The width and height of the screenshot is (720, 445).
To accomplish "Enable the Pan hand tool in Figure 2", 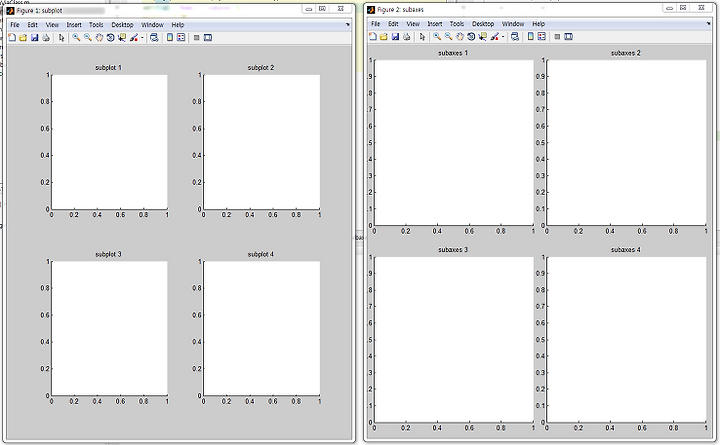I will 460,36.
